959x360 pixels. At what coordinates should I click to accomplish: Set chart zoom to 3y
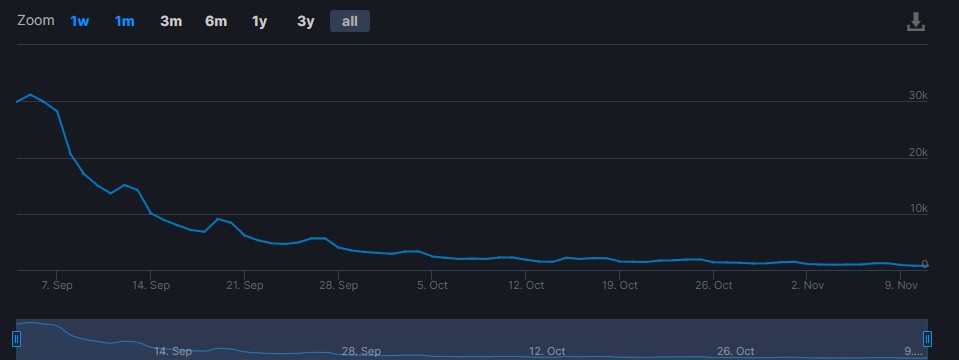pyautogui.click(x=305, y=21)
